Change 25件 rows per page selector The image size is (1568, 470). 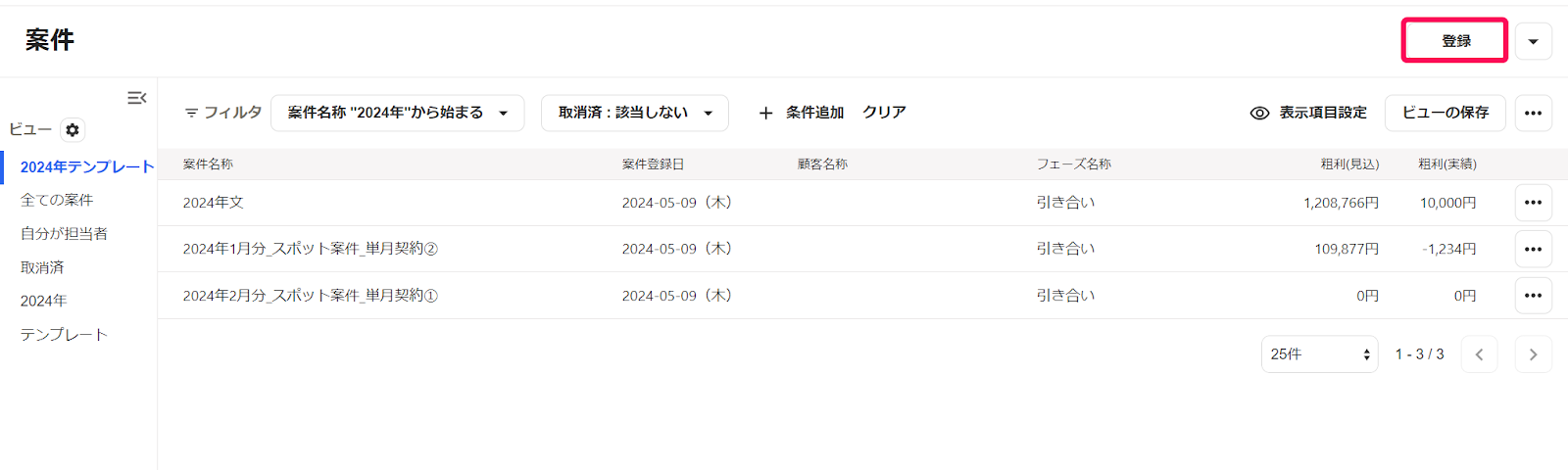(1319, 354)
